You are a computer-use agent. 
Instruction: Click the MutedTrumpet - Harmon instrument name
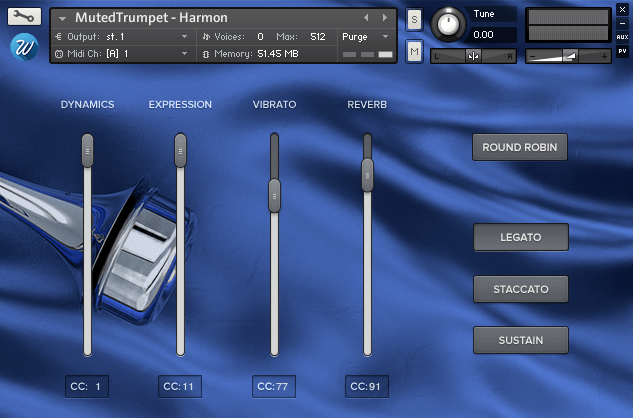coord(151,18)
